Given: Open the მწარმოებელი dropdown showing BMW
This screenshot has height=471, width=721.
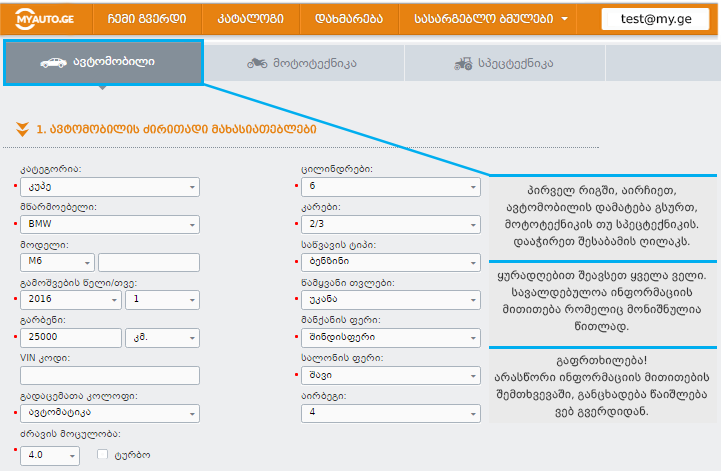Looking at the screenshot, I should (110, 224).
